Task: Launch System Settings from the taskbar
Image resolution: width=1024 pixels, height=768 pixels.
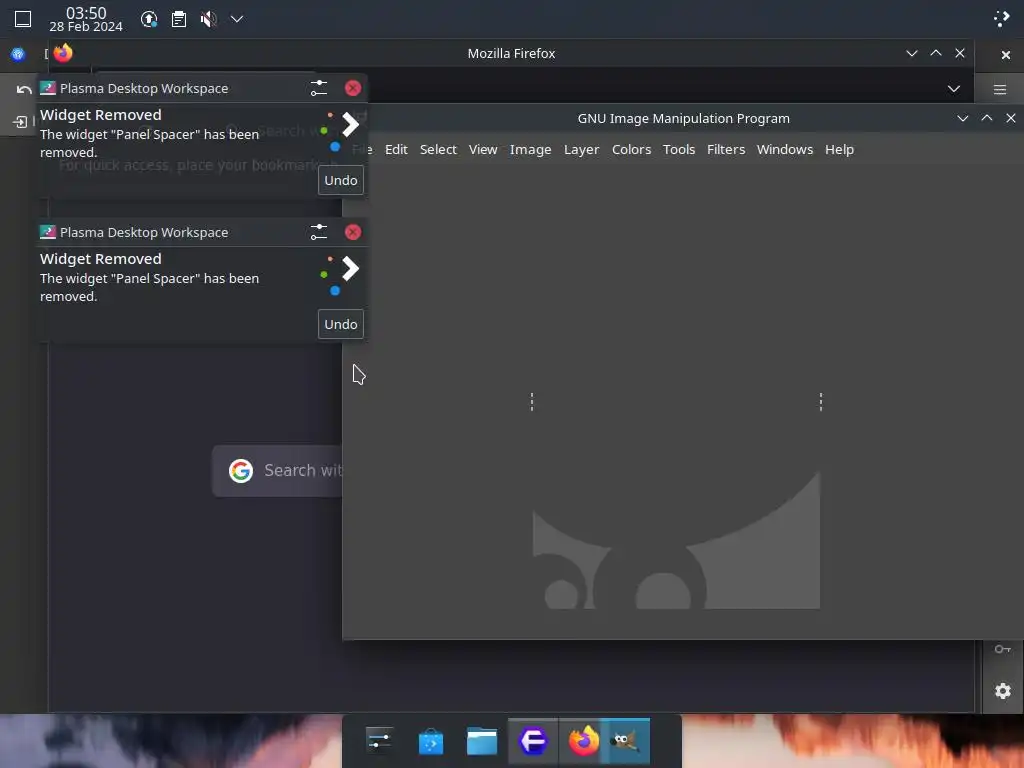Action: tap(379, 741)
